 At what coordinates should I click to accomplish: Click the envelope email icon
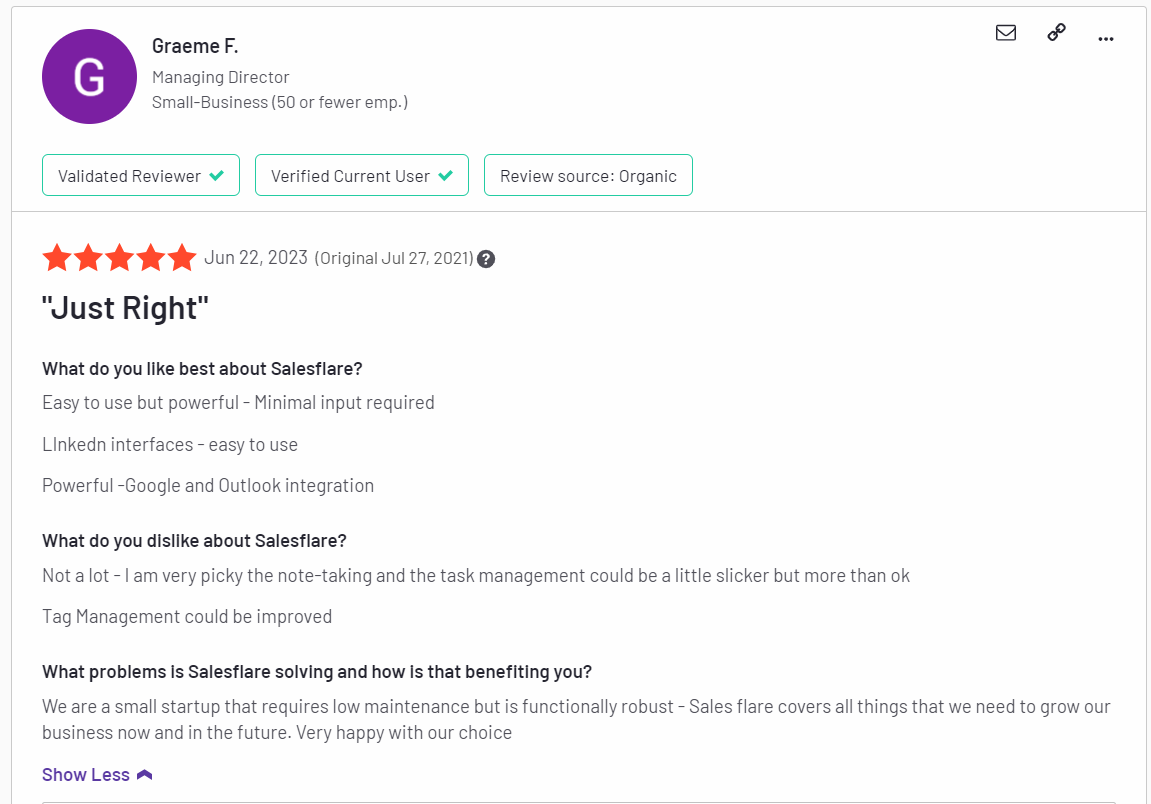tap(1006, 32)
